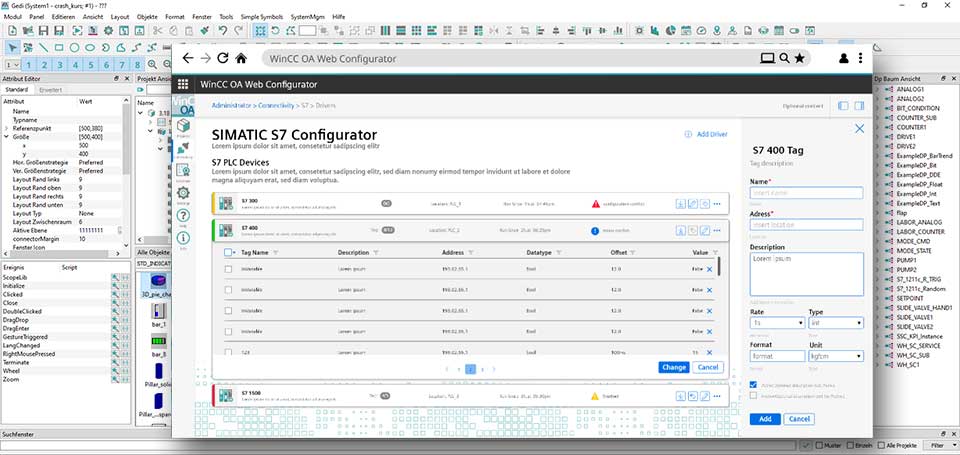Screen dimensions: 960x455
Task: Uncheck the checked option above Add button
Action: [753, 384]
